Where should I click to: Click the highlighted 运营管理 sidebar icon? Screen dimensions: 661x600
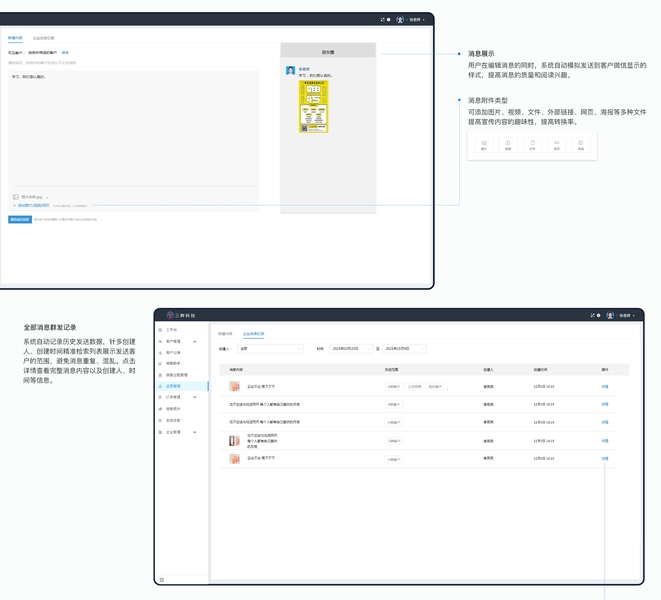160,386
